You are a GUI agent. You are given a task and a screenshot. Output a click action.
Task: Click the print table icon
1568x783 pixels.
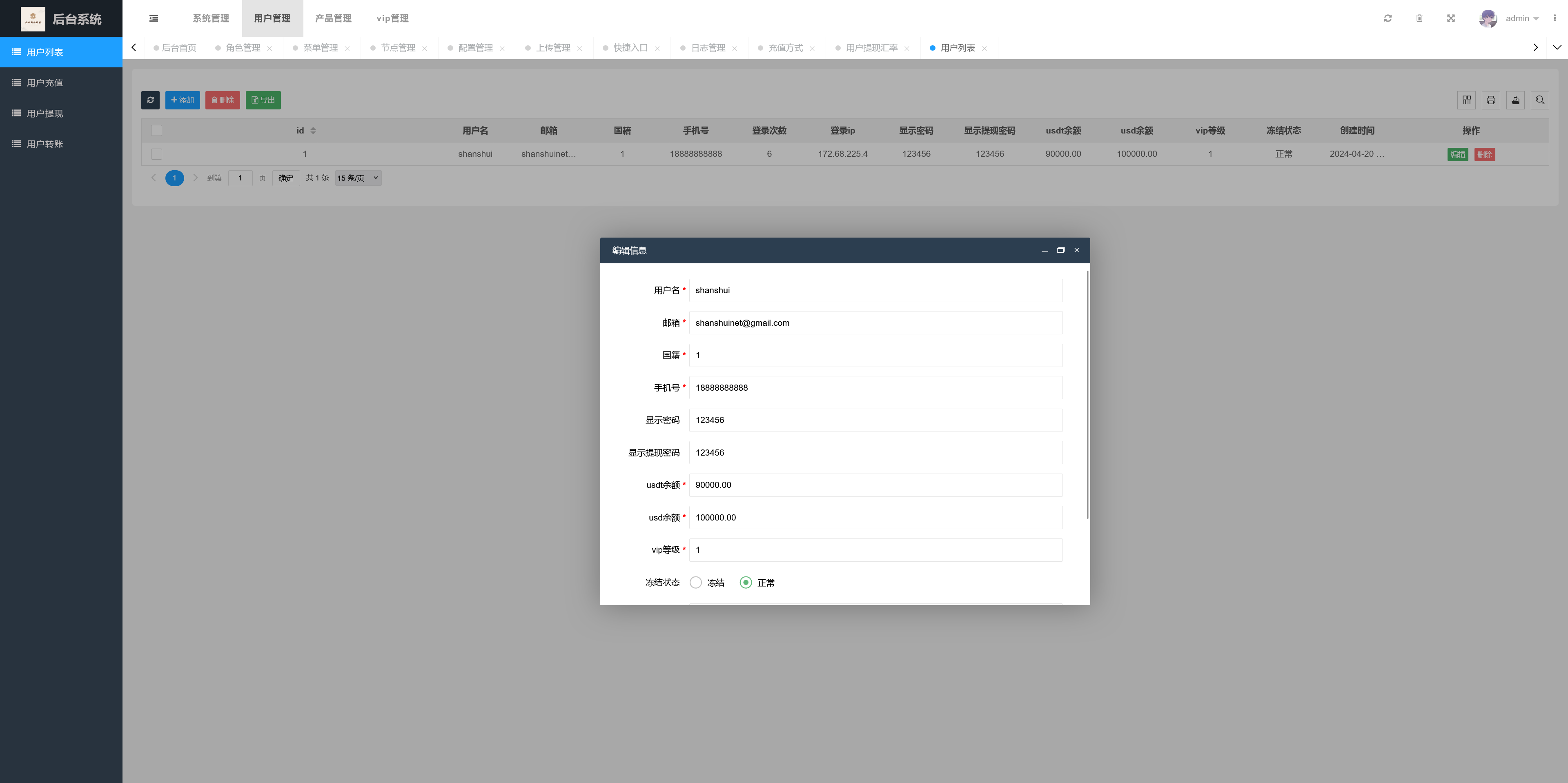pyautogui.click(x=1491, y=100)
